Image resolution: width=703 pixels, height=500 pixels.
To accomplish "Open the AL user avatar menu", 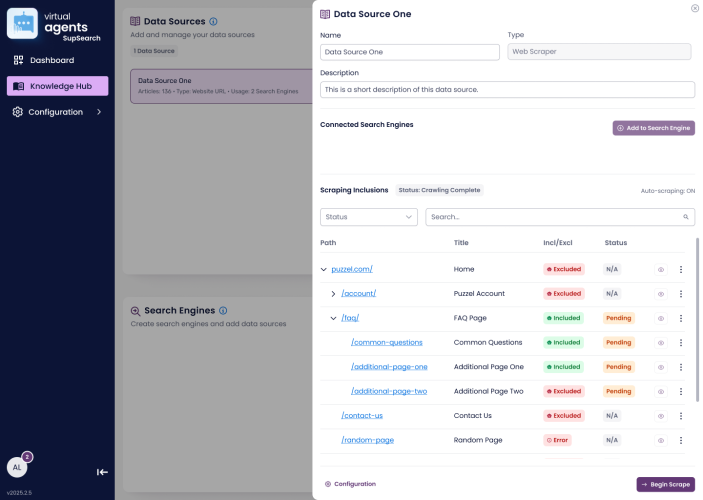I will click(x=18, y=467).
